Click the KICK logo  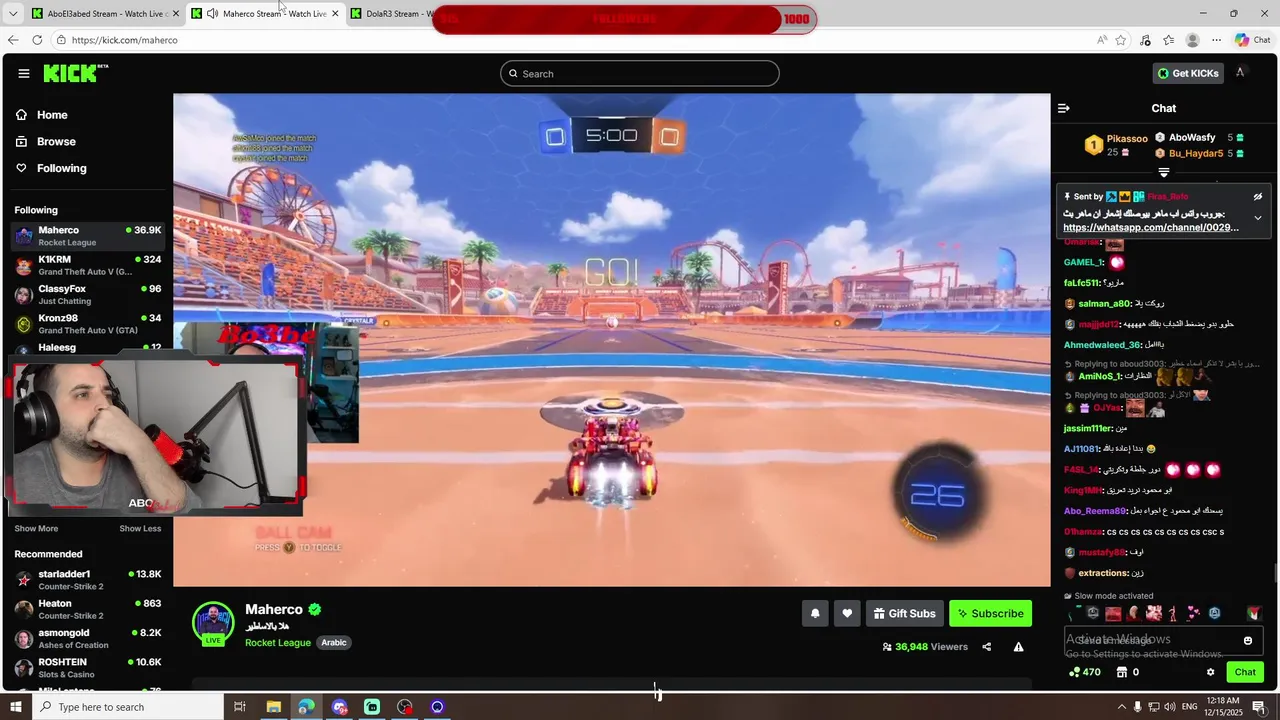pyautogui.click(x=75, y=73)
